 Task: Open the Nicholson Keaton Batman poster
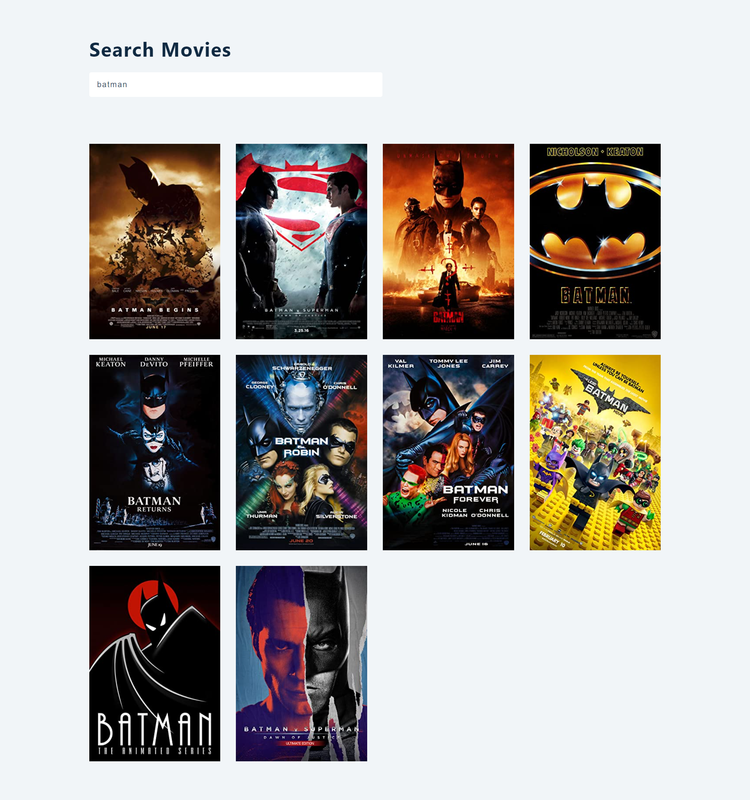coord(595,241)
